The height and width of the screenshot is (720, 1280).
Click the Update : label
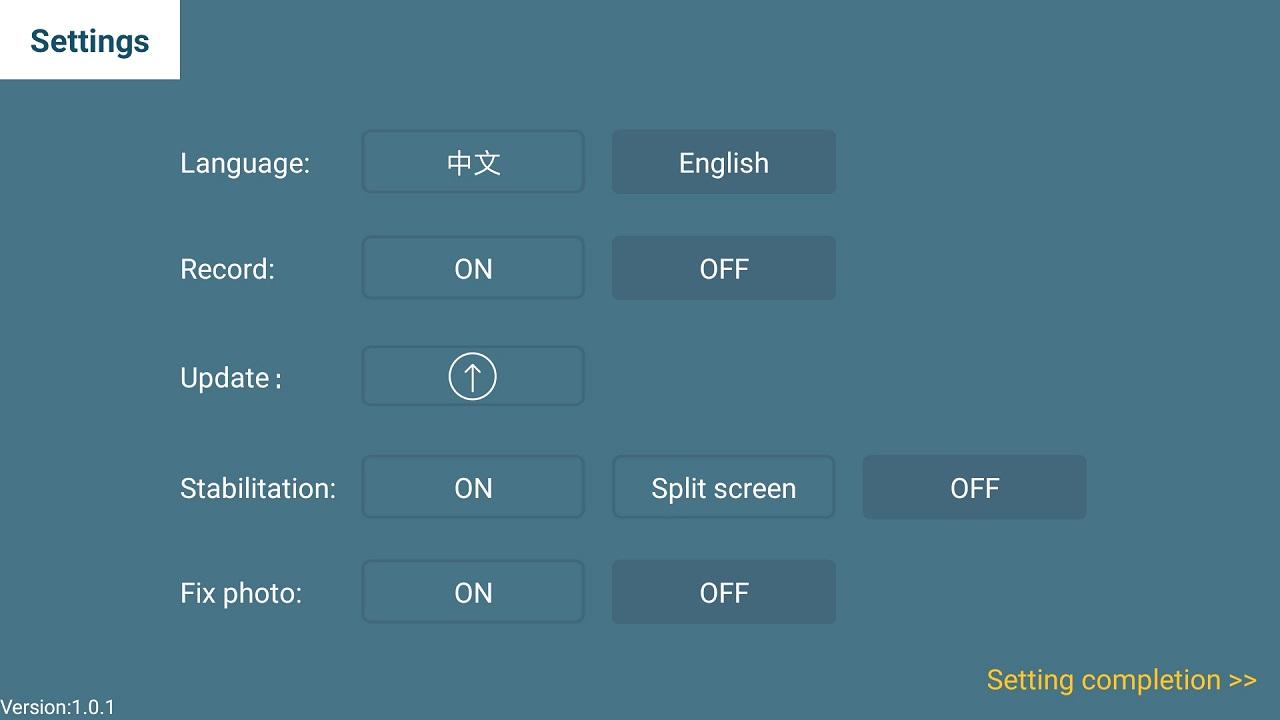[x=230, y=378]
